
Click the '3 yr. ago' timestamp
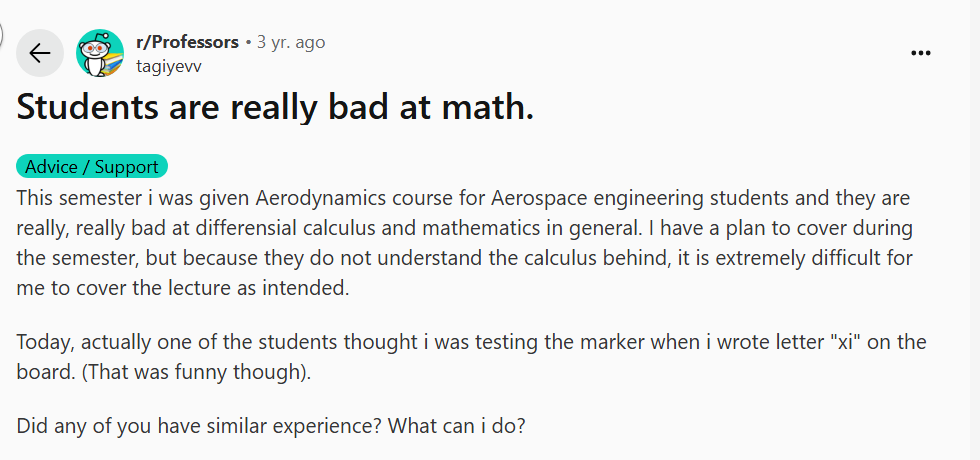click(x=291, y=42)
